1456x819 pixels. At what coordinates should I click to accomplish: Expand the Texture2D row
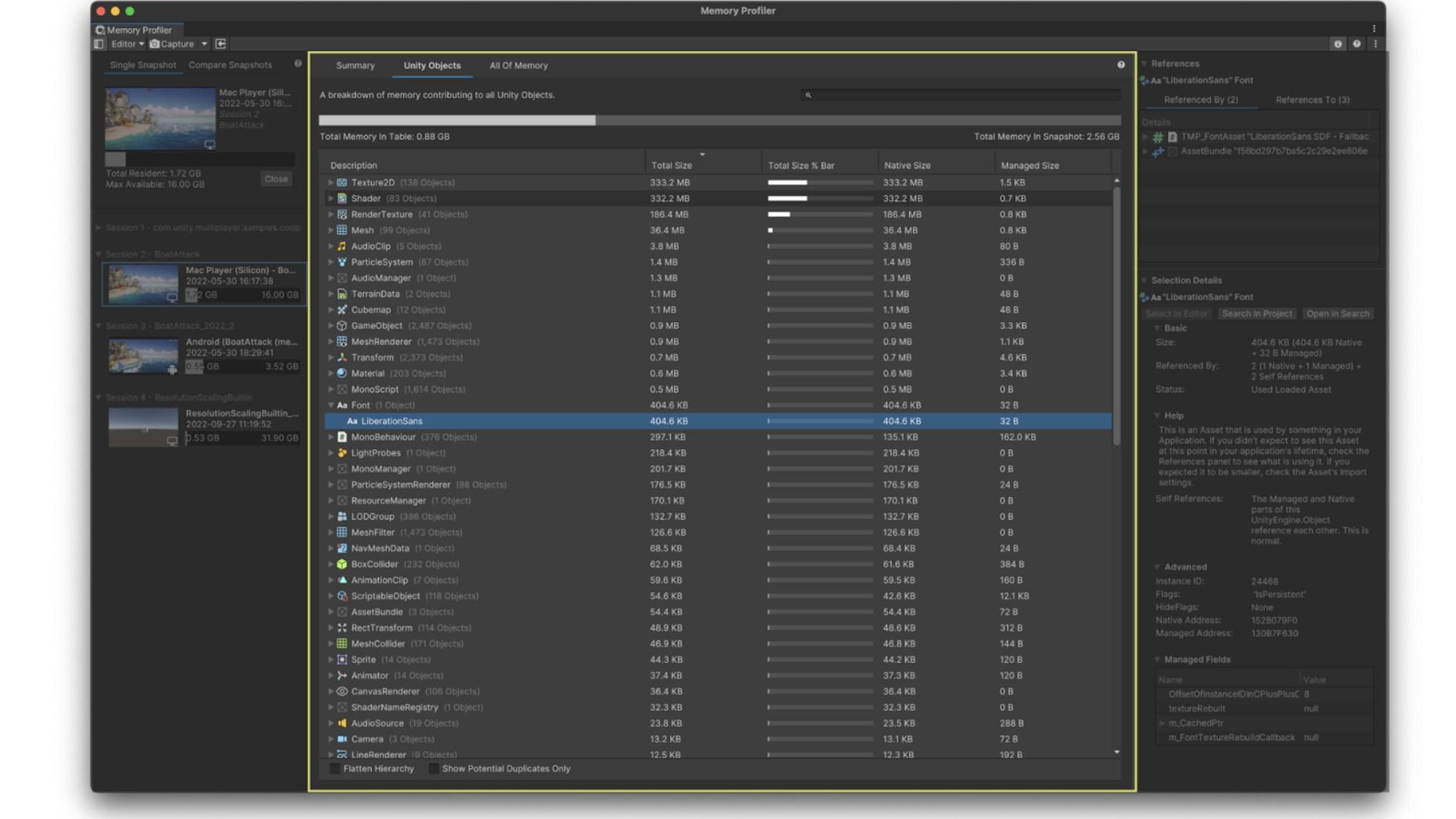[329, 182]
